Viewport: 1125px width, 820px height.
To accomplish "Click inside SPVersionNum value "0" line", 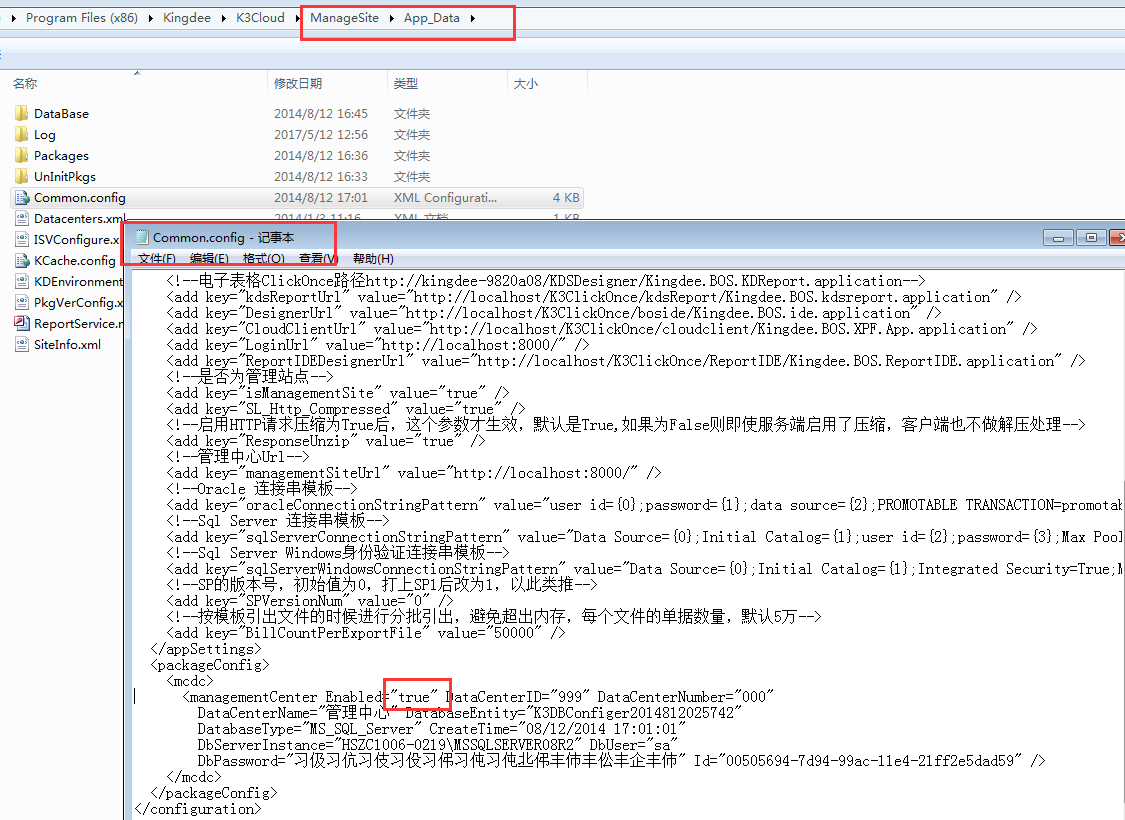I will click(x=310, y=600).
